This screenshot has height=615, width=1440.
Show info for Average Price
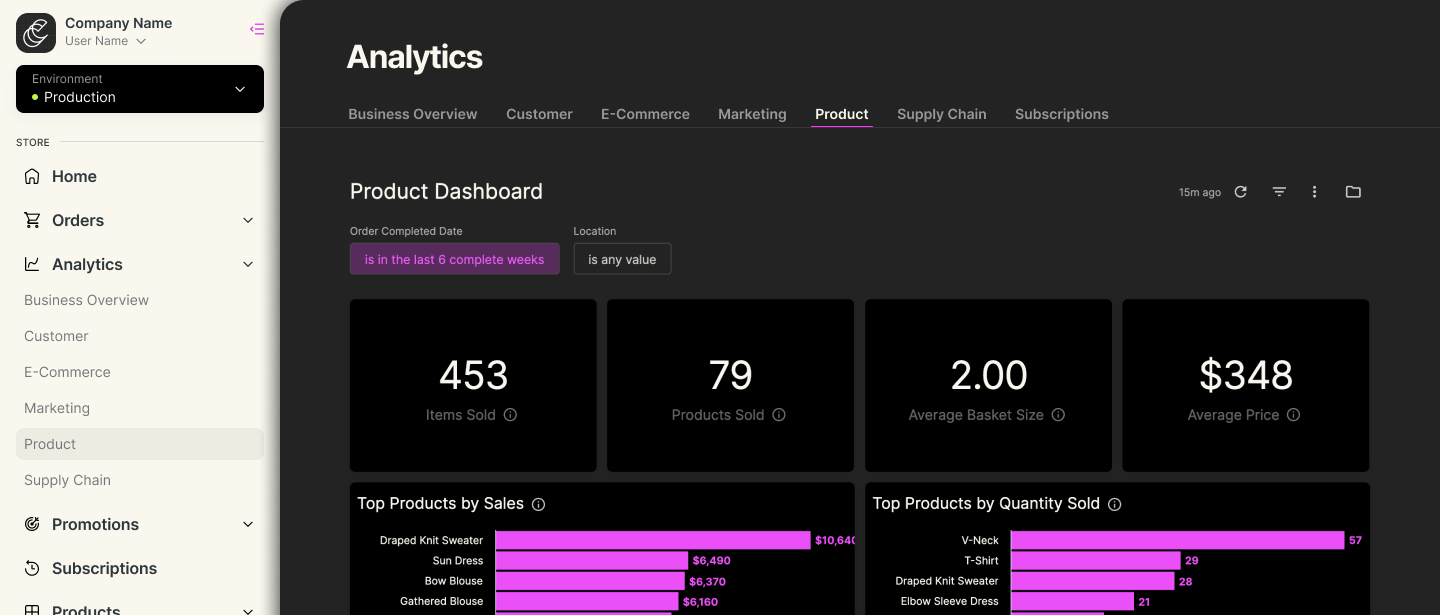click(x=1293, y=415)
